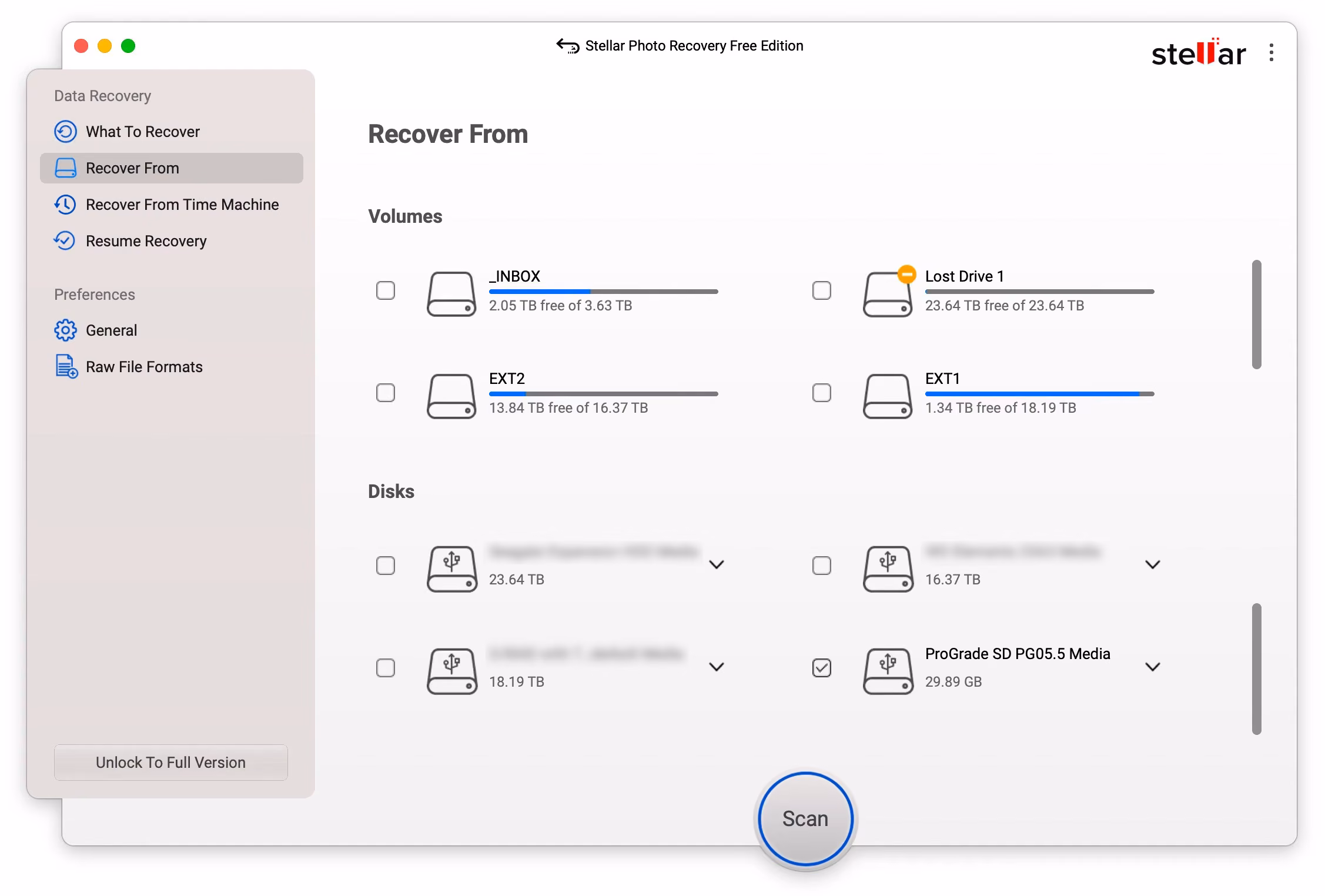
Task: Click the EXT1 free space usage bar
Action: (x=1040, y=394)
